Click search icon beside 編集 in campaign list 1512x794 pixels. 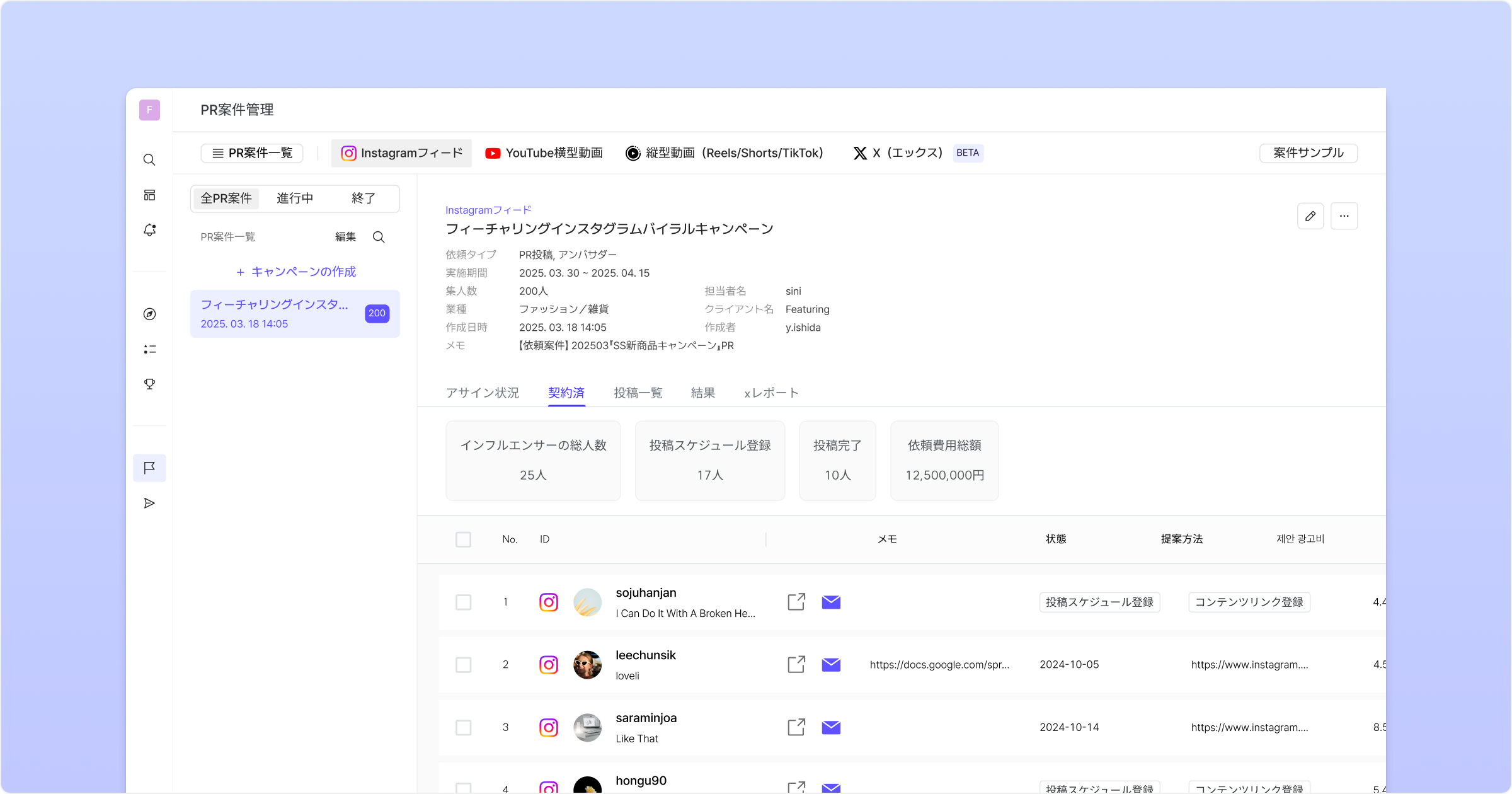click(379, 237)
